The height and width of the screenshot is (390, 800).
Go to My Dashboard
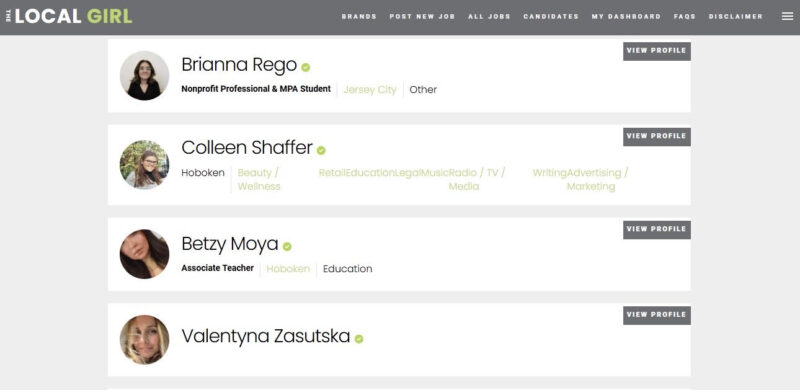tap(627, 16)
